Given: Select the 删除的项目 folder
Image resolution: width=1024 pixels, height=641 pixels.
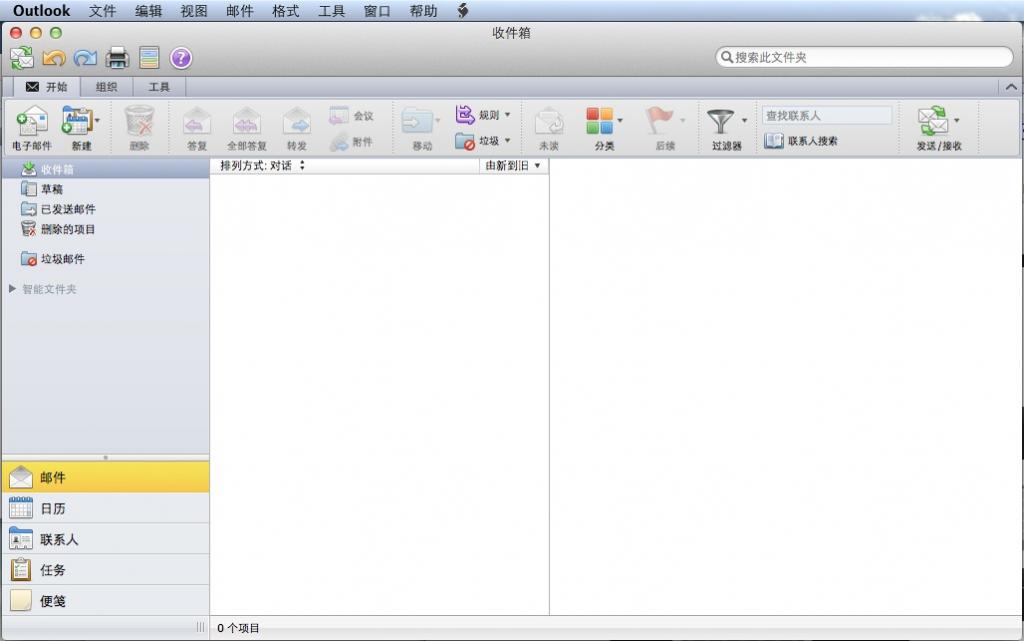Looking at the screenshot, I should click(105, 229).
